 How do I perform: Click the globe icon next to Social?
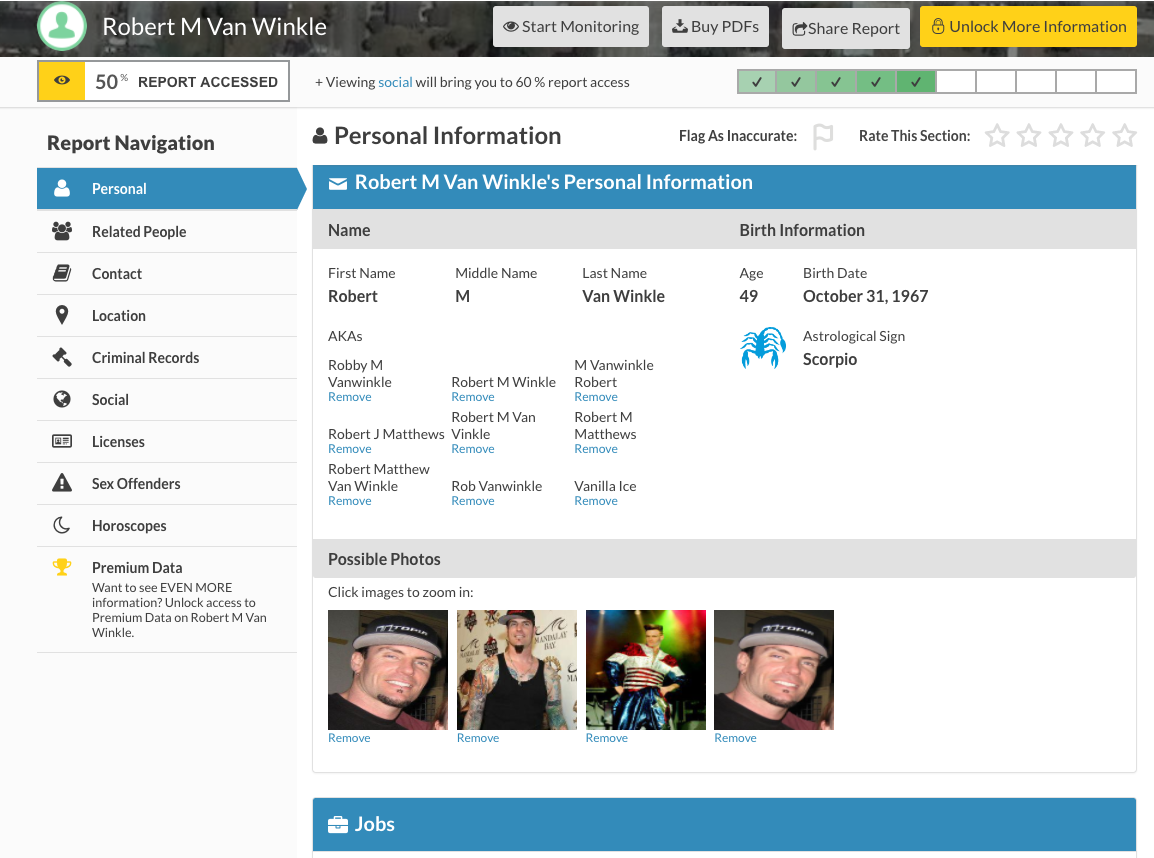pyautogui.click(x=62, y=399)
